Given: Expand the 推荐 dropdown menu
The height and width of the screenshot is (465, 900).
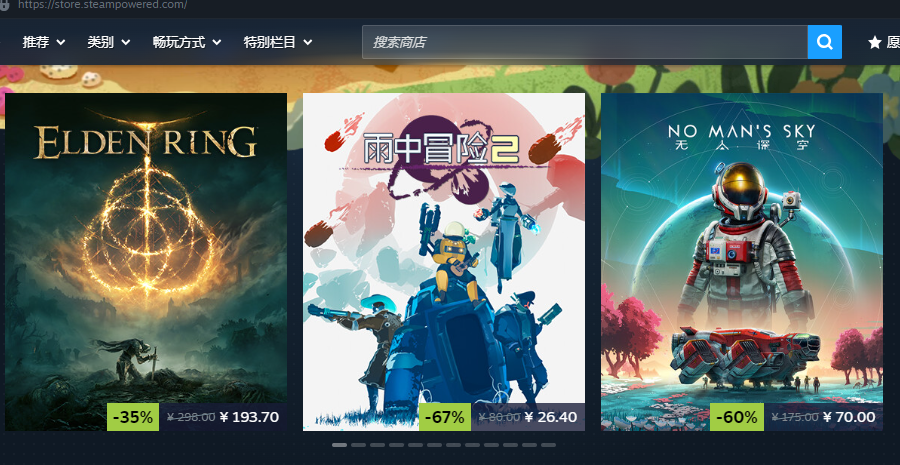Looking at the screenshot, I should click(44, 42).
